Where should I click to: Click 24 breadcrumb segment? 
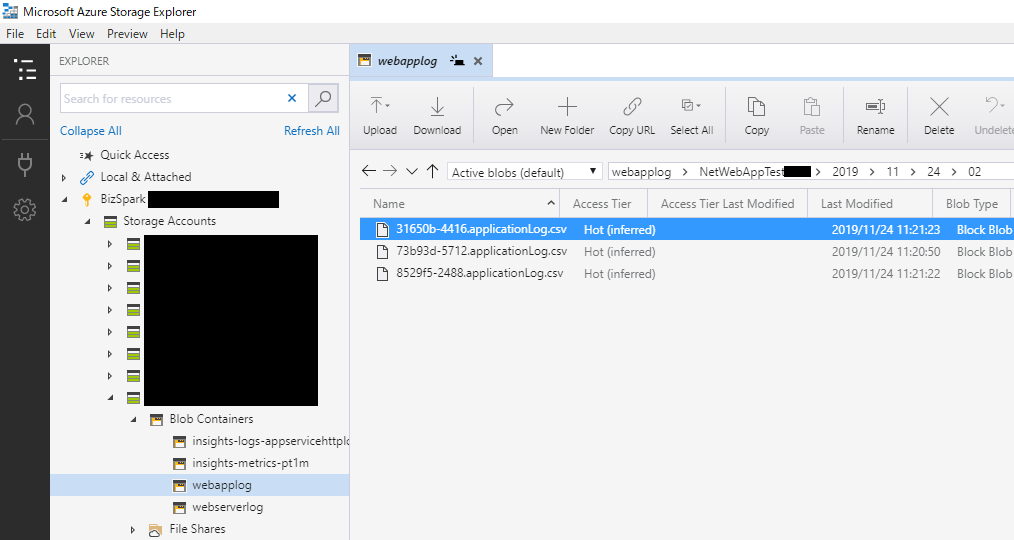coord(933,172)
